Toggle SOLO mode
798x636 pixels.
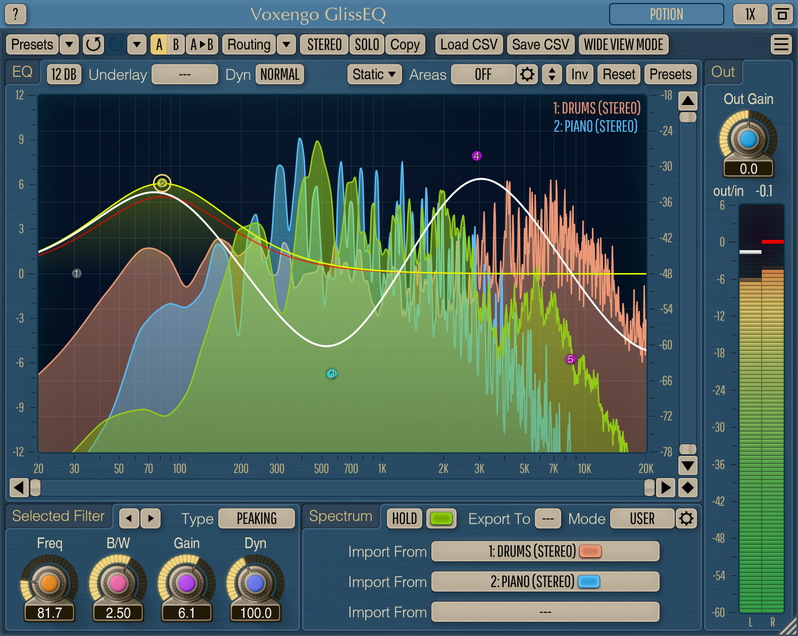point(367,45)
